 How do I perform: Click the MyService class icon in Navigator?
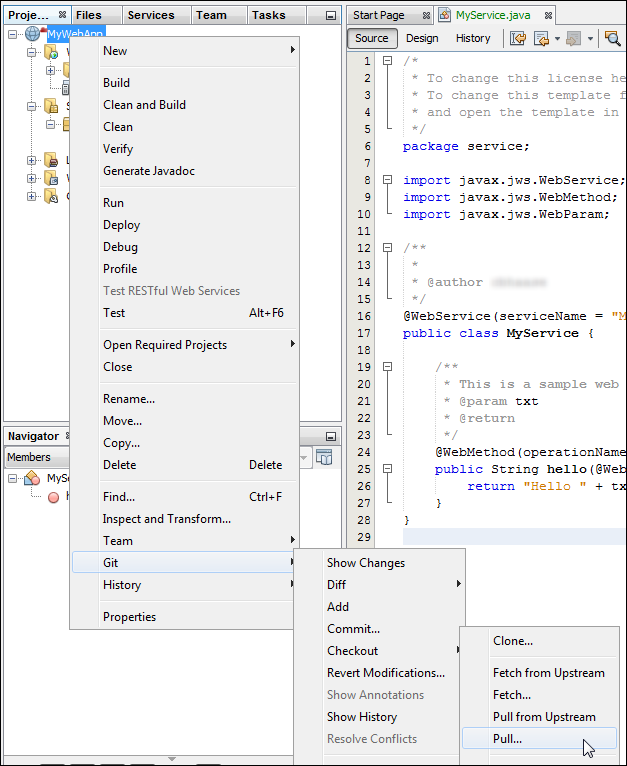32,478
